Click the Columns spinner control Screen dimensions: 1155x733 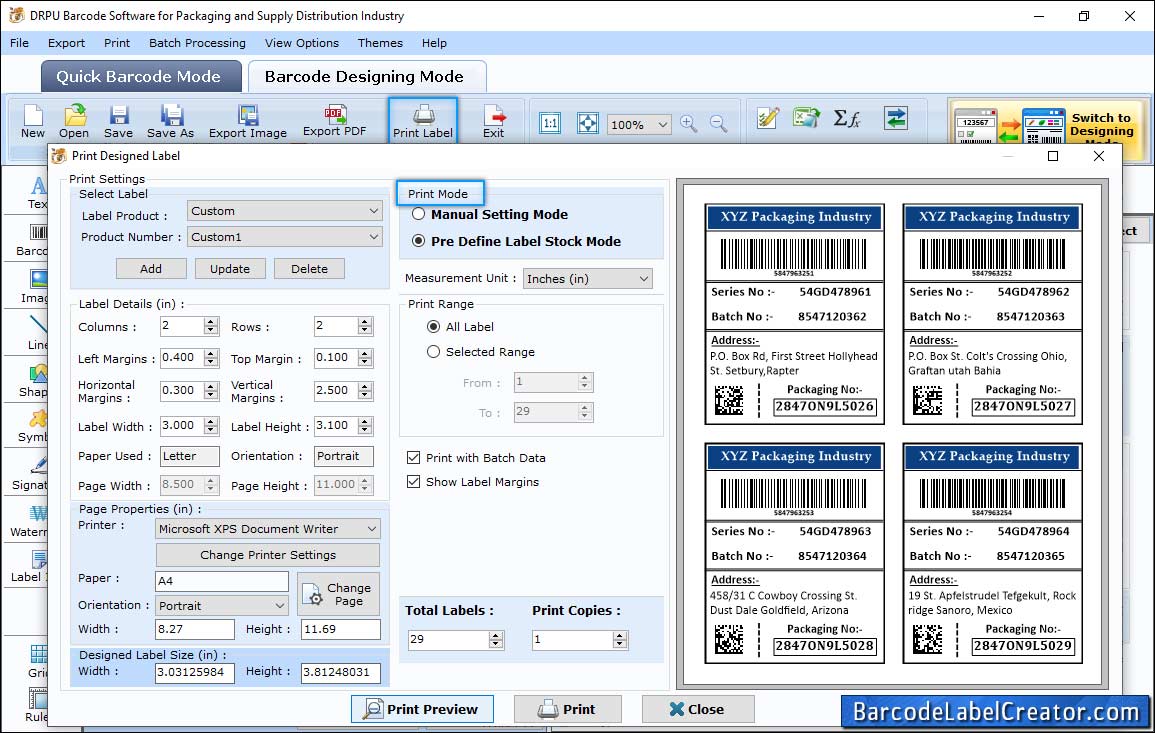tap(211, 326)
